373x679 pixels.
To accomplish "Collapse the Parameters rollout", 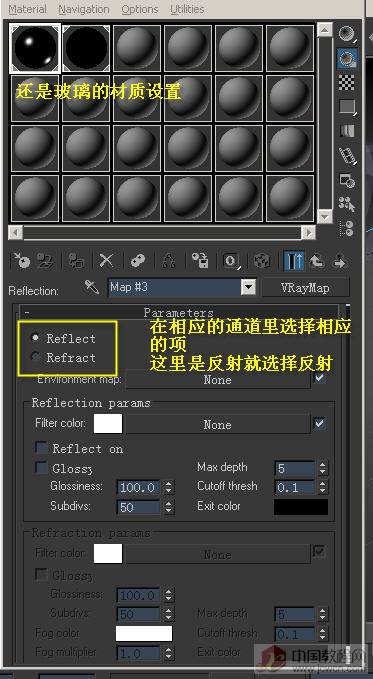I will tap(178, 312).
